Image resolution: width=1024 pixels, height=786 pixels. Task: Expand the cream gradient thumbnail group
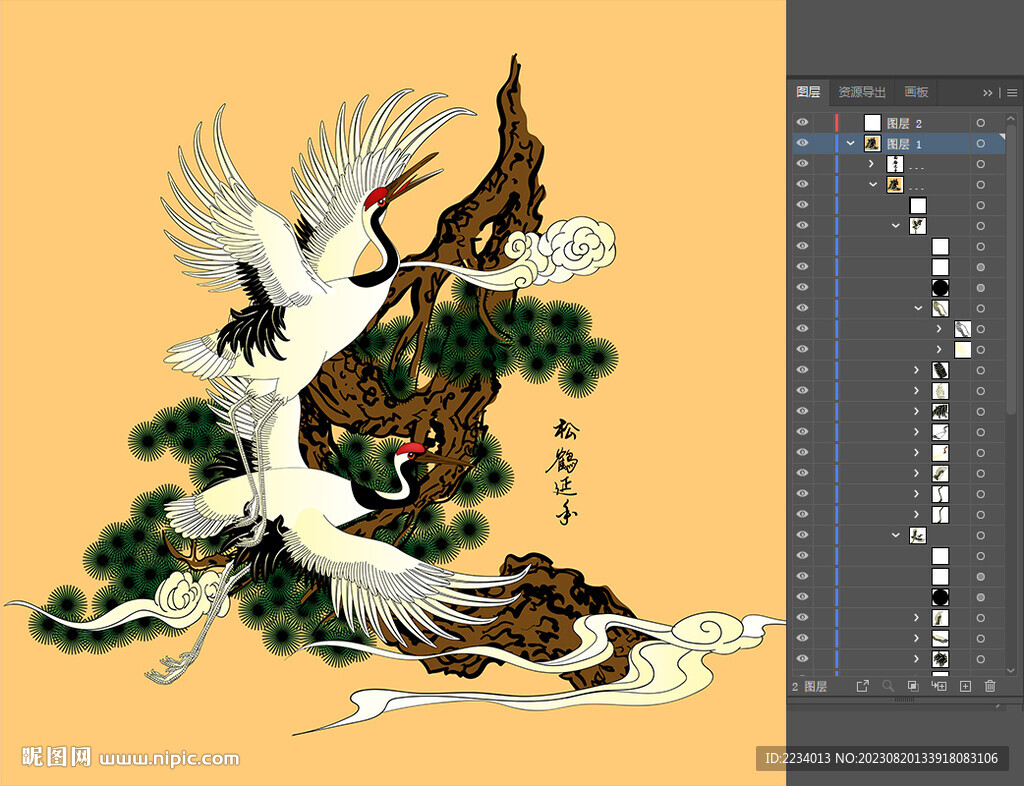(939, 349)
